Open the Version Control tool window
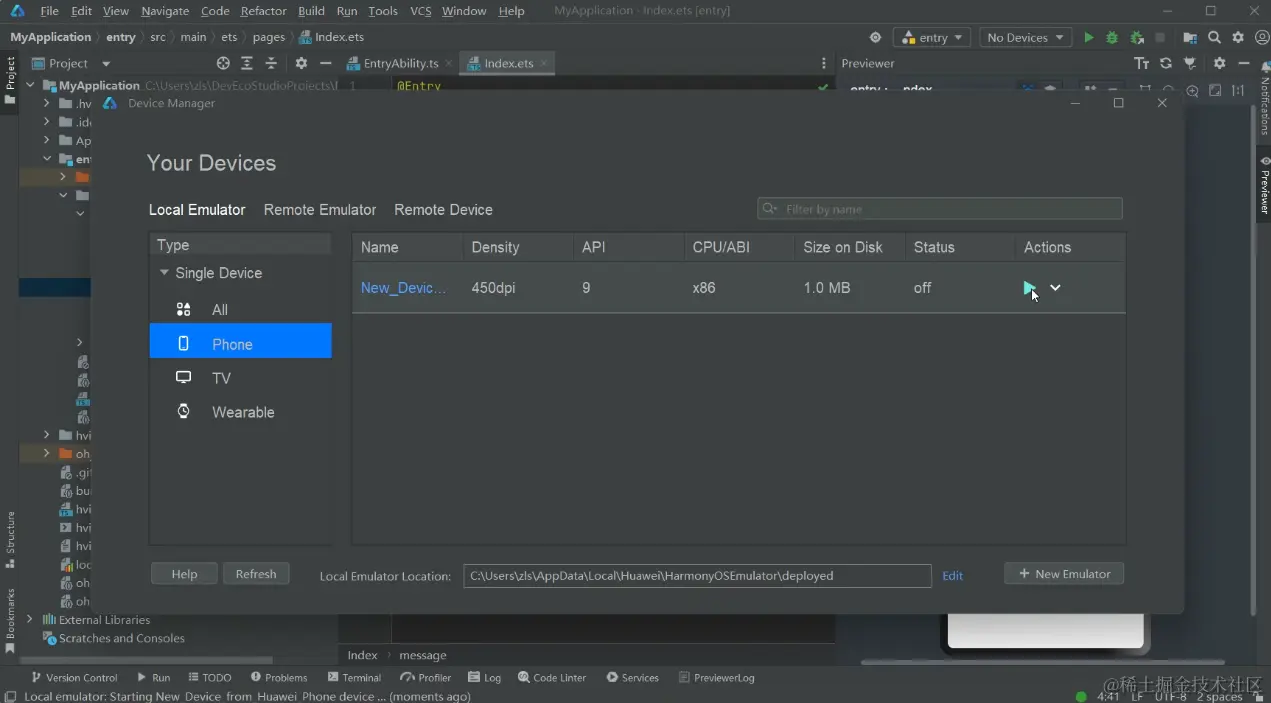1271x703 pixels. pos(74,677)
